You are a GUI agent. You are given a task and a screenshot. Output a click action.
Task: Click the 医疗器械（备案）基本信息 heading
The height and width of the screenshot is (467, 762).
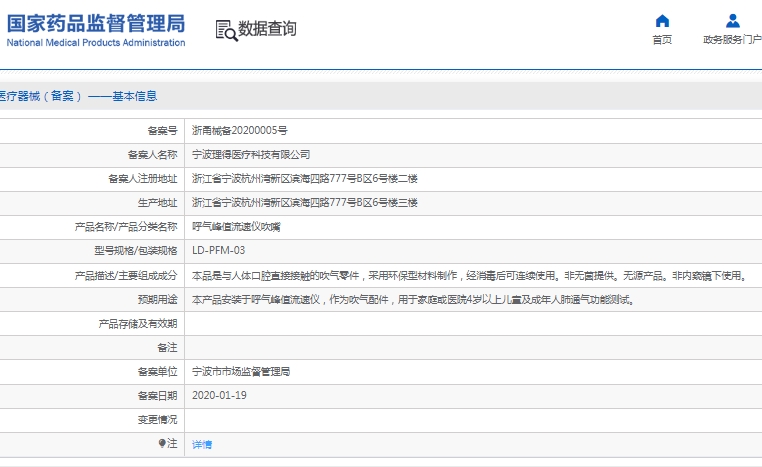pyautogui.click(x=78, y=96)
